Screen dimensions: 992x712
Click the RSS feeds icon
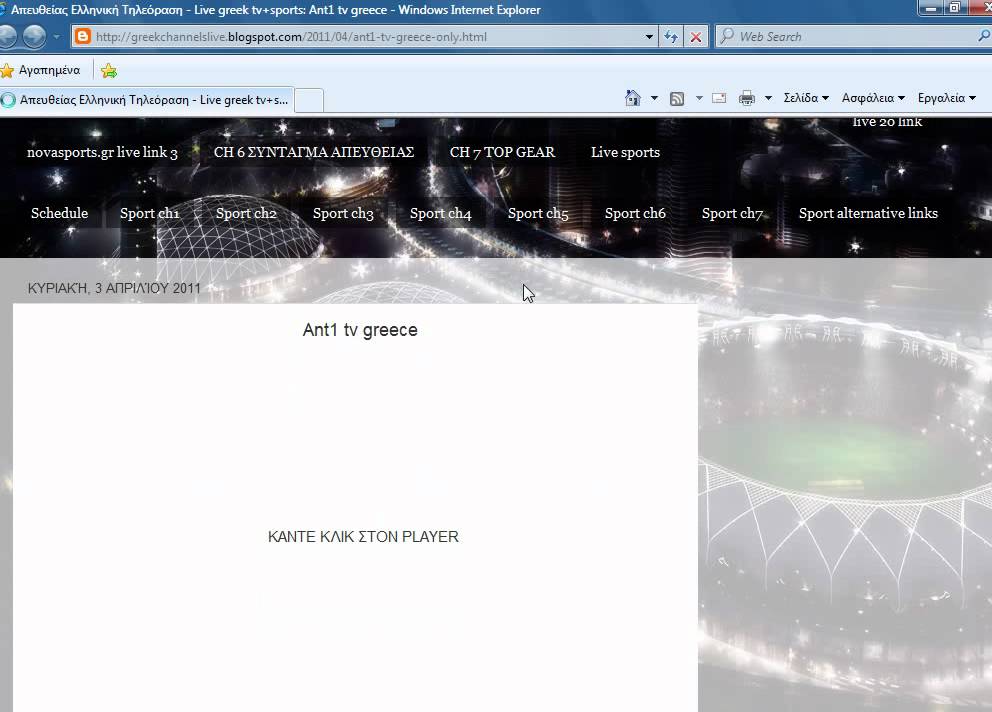coord(677,98)
